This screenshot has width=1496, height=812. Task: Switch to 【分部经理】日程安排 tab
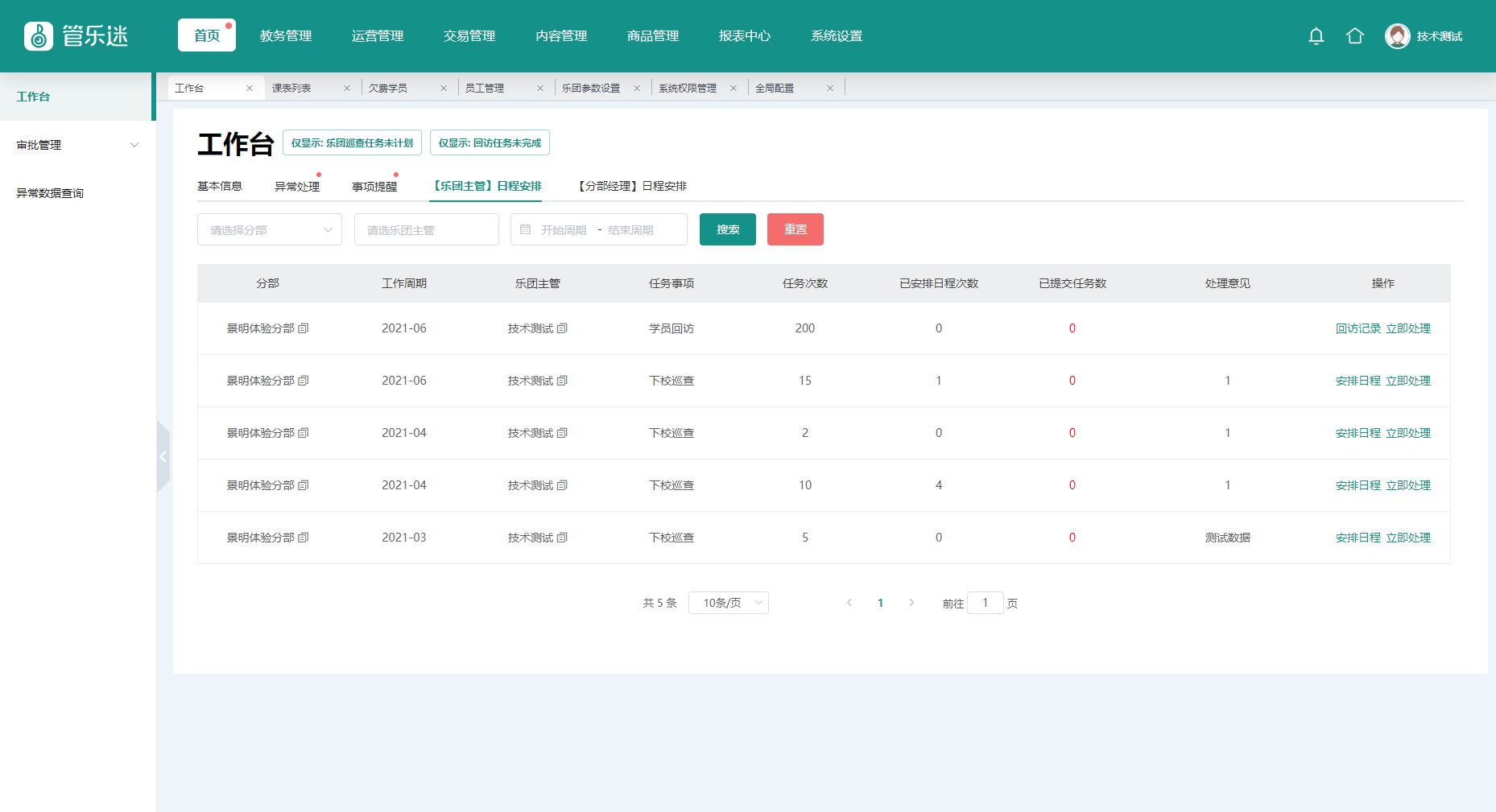(632, 186)
